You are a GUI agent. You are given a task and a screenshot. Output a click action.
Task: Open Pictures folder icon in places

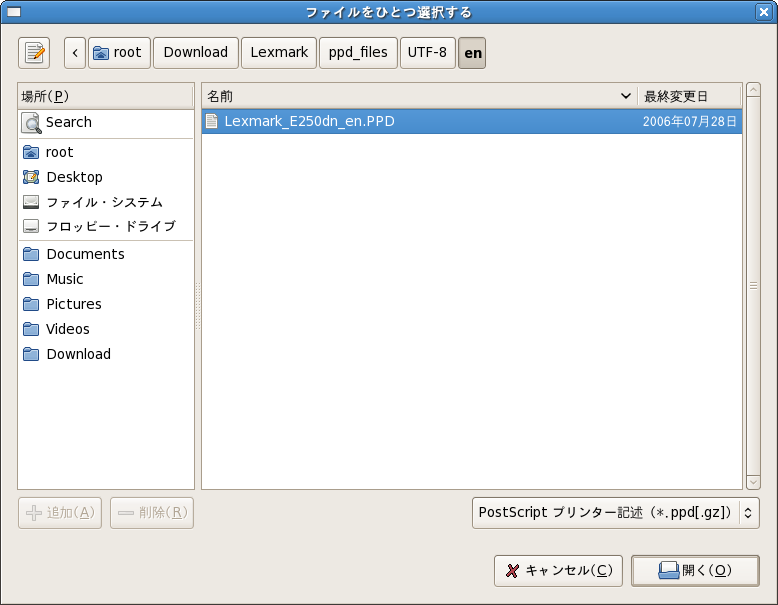tap(31, 304)
